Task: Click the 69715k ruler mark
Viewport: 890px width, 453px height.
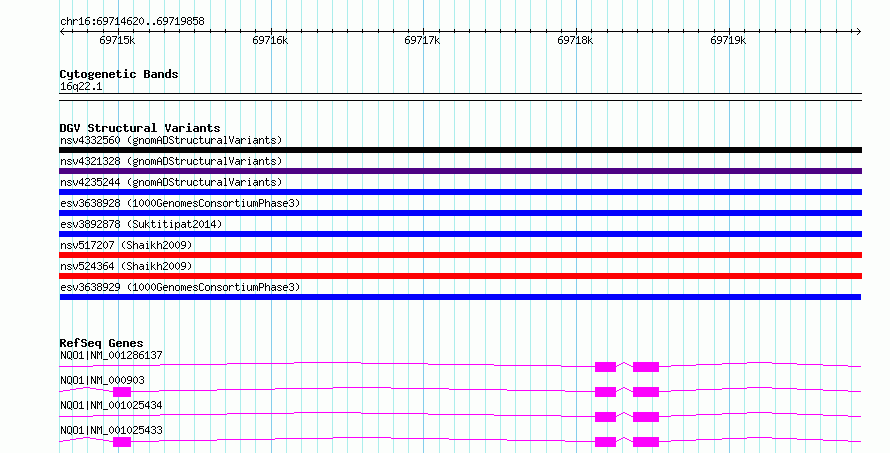Action: [117, 40]
